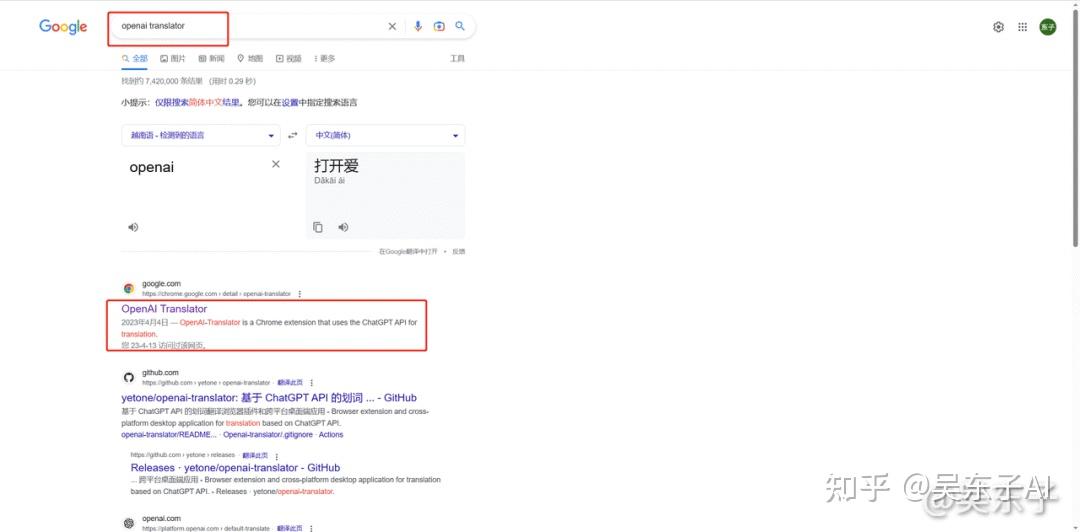This screenshot has height=532, width=1080.
Task: Open yetone/openai-translator GitHub result
Action: (269, 398)
